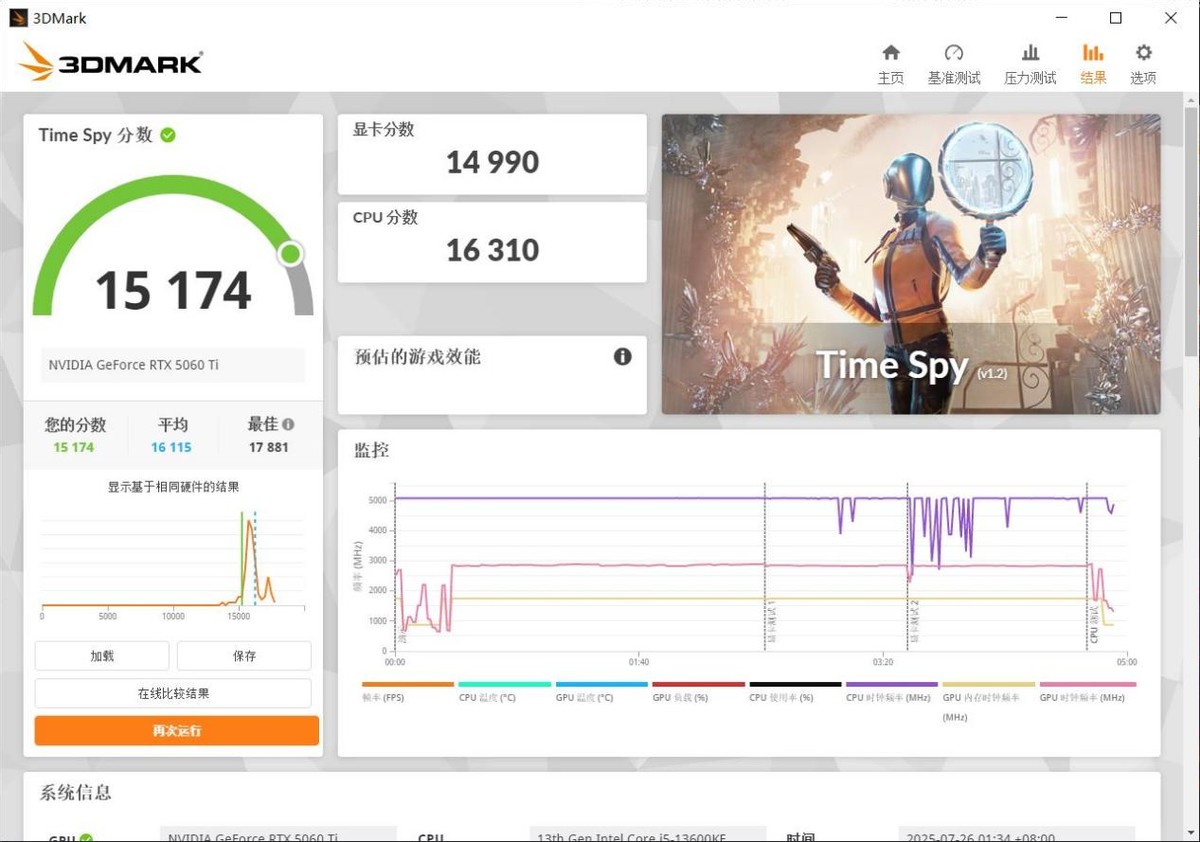The width and height of the screenshot is (1200, 842).
Task: Click the 显卡测试 2 marker in monitoring graph
Action: pyautogui.click(x=914, y=620)
